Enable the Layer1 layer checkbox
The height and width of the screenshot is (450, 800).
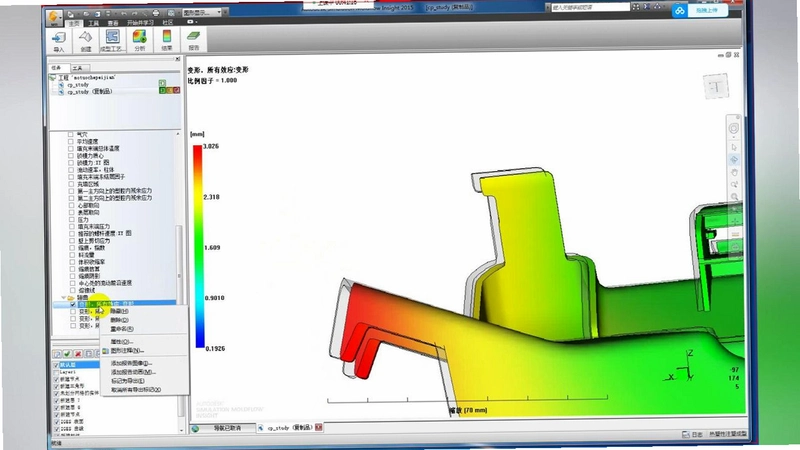point(56,372)
